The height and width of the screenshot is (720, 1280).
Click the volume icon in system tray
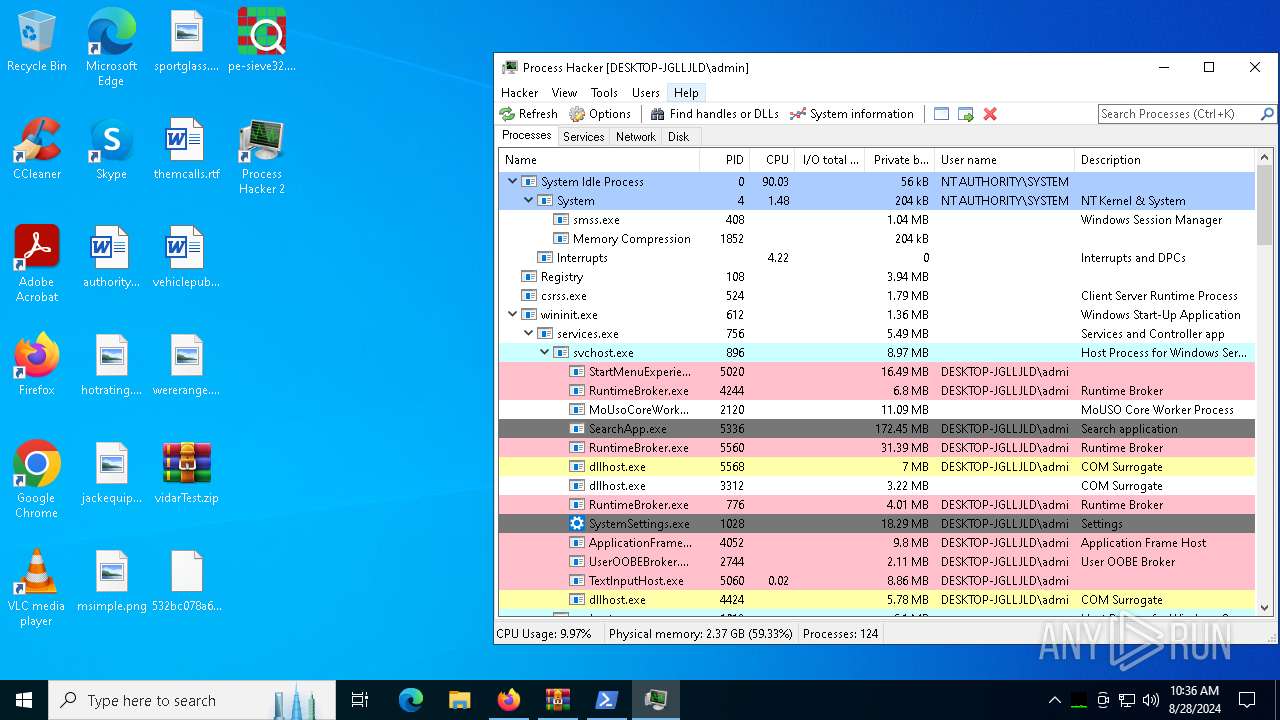pyautogui.click(x=1151, y=700)
